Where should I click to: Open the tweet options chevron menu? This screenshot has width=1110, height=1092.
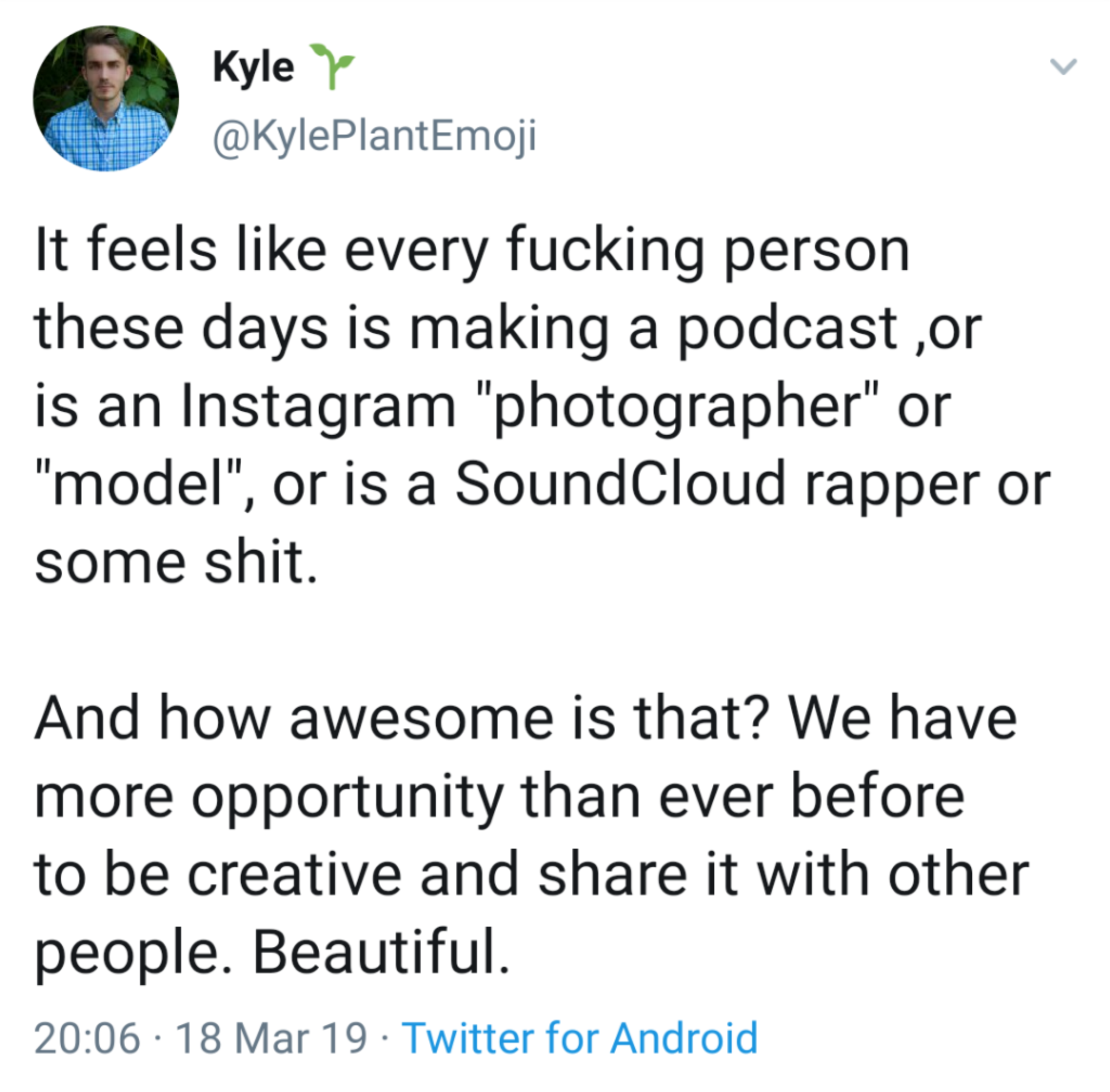pyautogui.click(x=1063, y=67)
